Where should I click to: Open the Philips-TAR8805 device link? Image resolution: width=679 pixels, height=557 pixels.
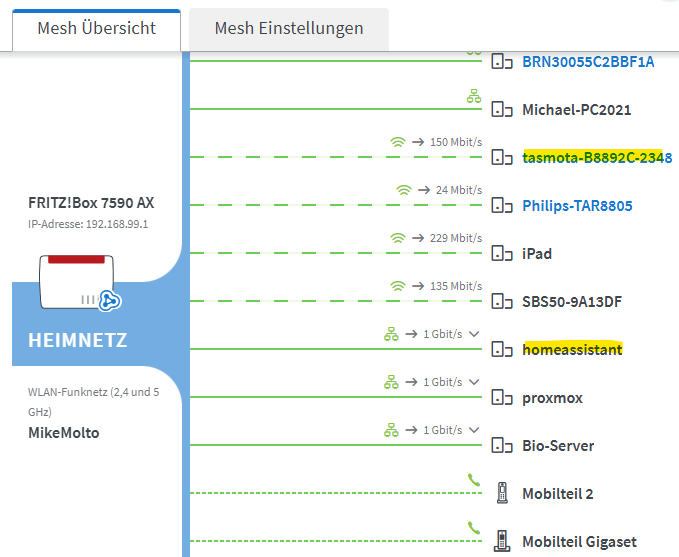pyautogui.click(x=577, y=206)
